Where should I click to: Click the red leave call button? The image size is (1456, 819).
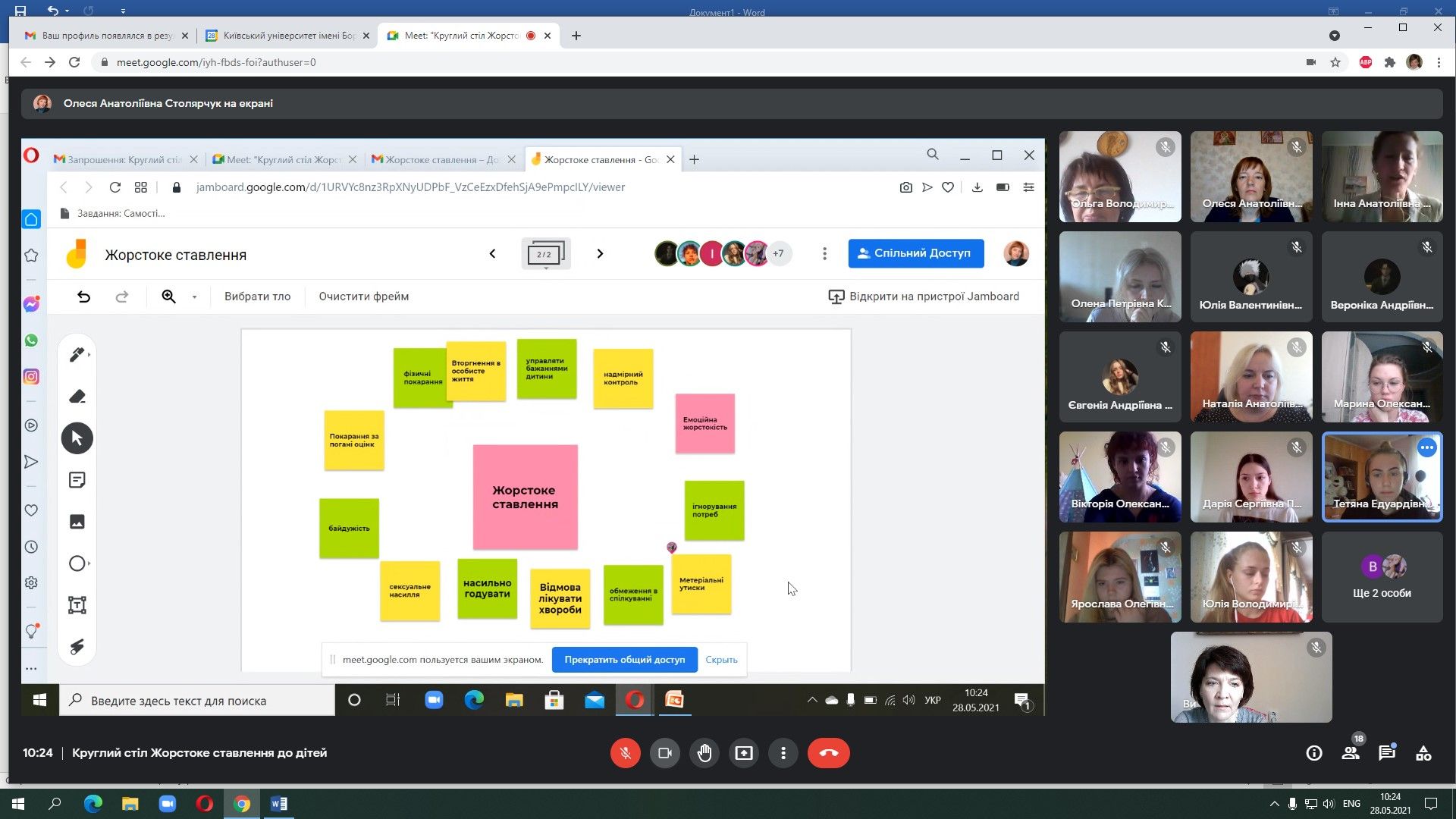coord(828,753)
